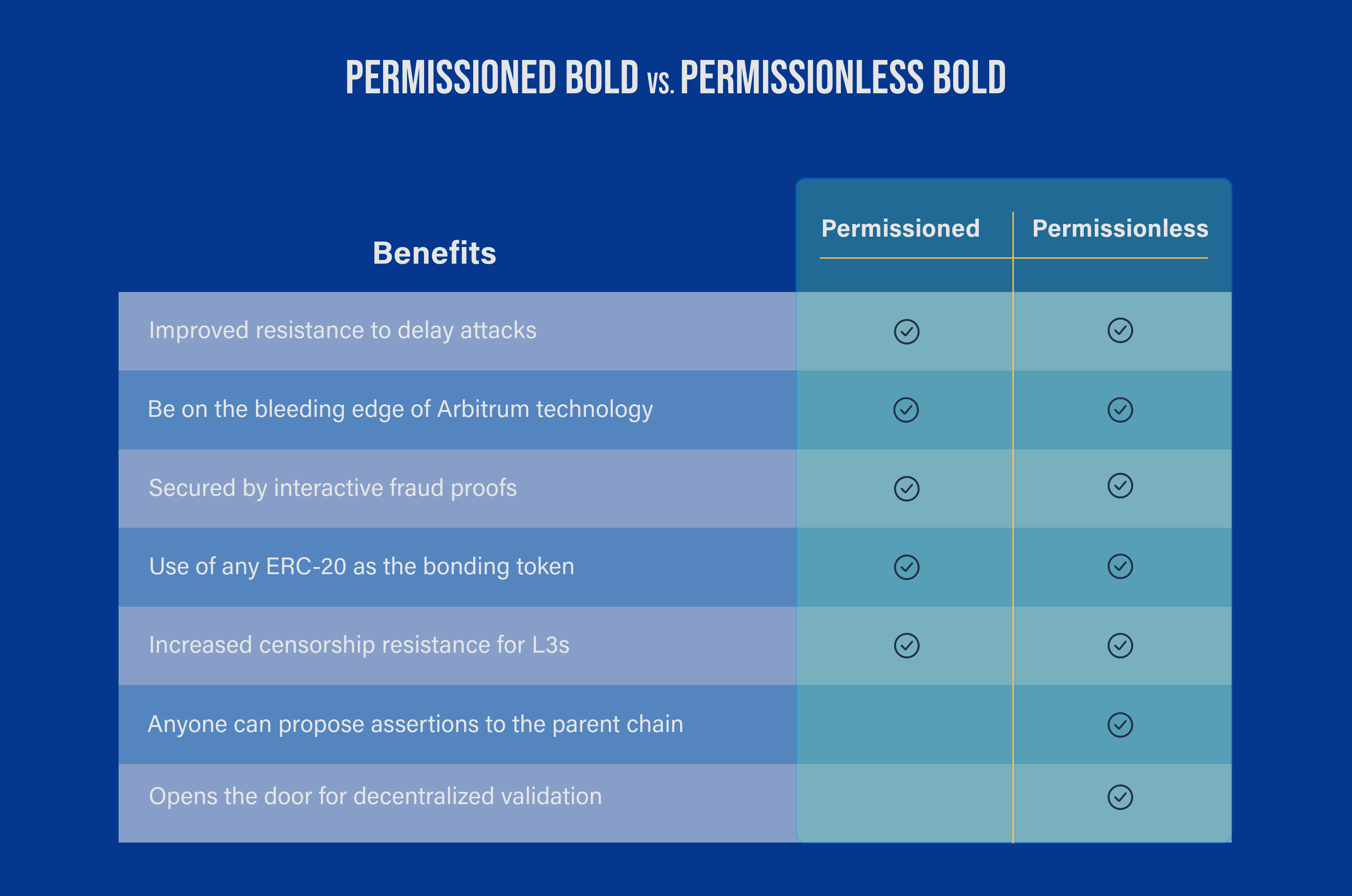Click Permissioned checkmark for interactive fraud proofs
The width and height of the screenshot is (1352, 896).
click(x=906, y=489)
